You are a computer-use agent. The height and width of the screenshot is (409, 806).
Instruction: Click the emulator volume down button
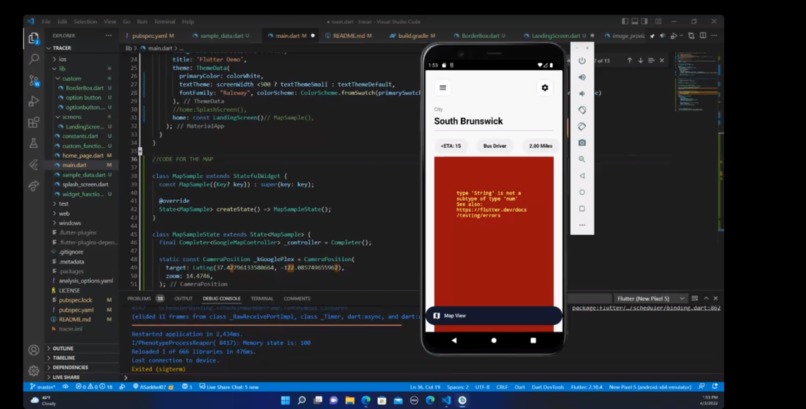click(x=582, y=94)
